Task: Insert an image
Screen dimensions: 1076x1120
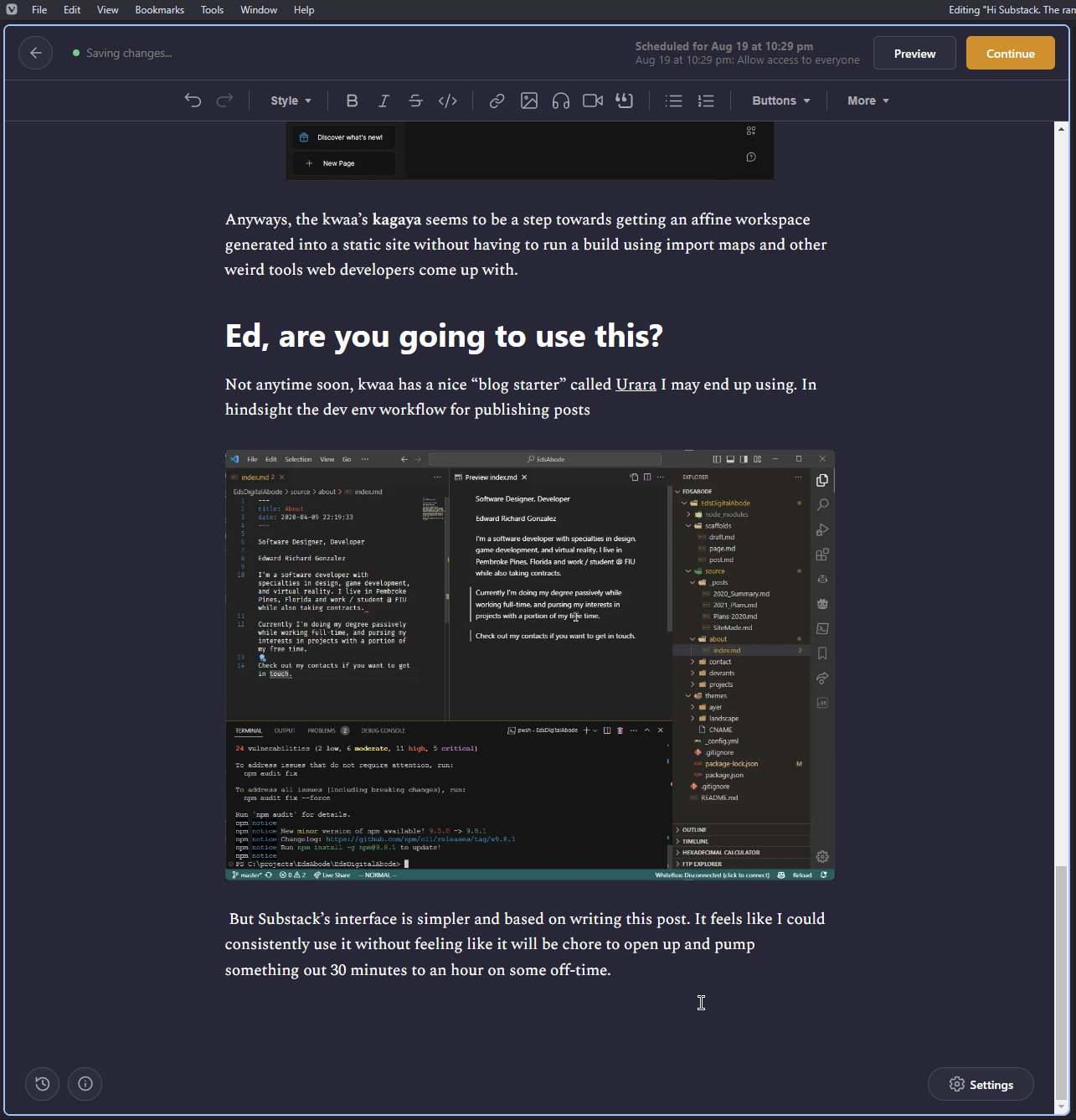Action: pos(529,101)
